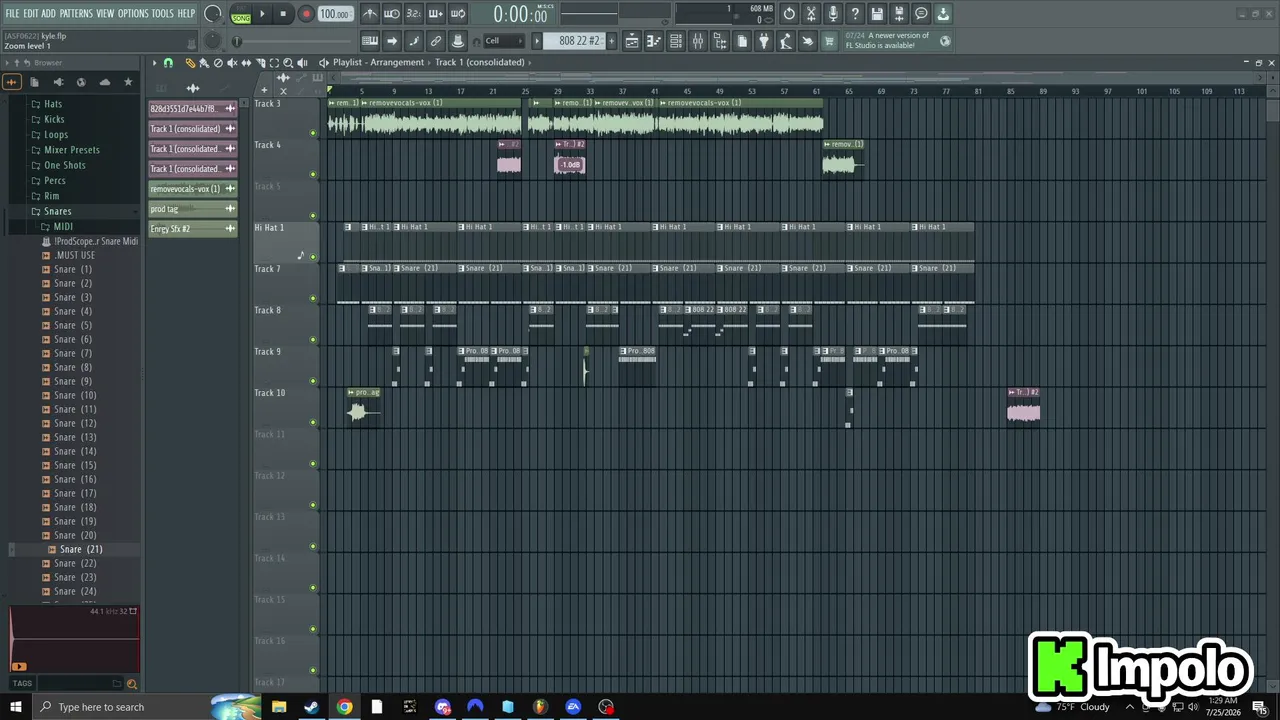Viewport: 1280px width, 720px height.
Task: Open the browser starred favorites tab icon
Action: 128,82
